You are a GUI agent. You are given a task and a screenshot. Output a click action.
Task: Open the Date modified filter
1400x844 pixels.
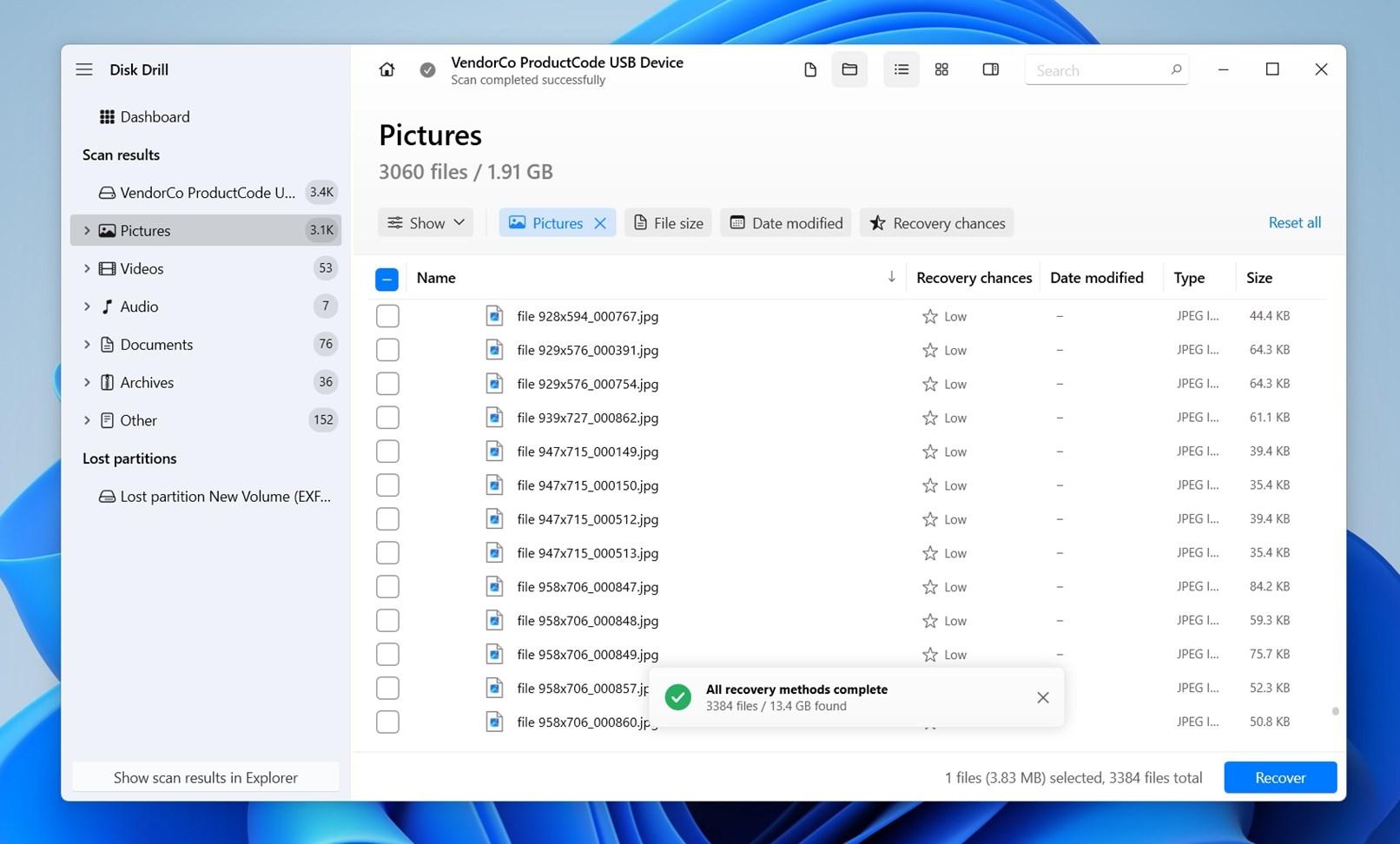(786, 223)
